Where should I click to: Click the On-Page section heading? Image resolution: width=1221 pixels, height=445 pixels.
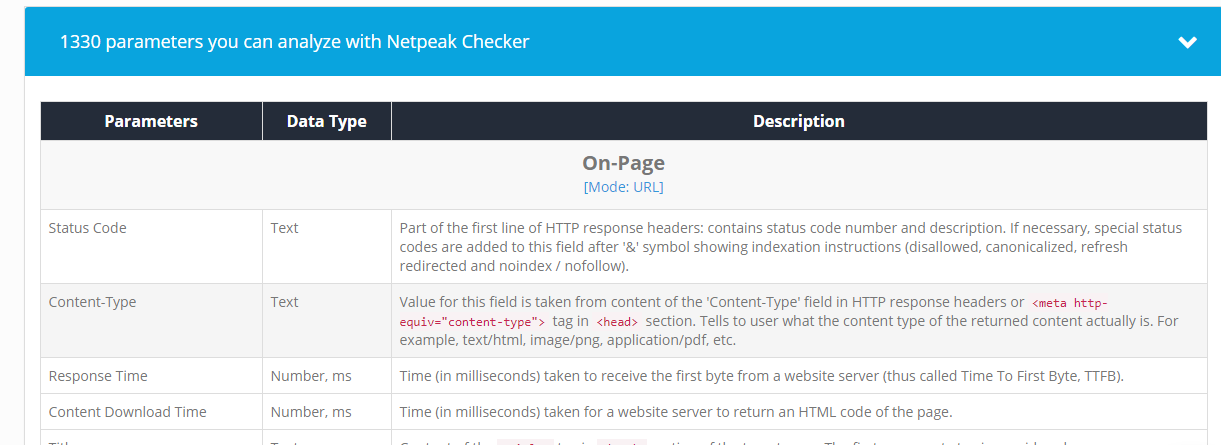coord(623,163)
